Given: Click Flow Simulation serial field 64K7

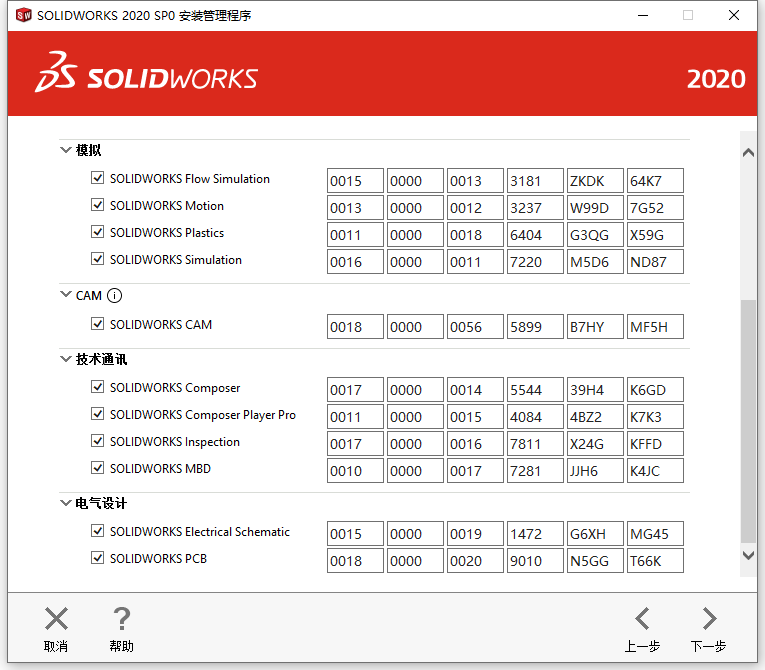Looking at the screenshot, I should 655,181.
